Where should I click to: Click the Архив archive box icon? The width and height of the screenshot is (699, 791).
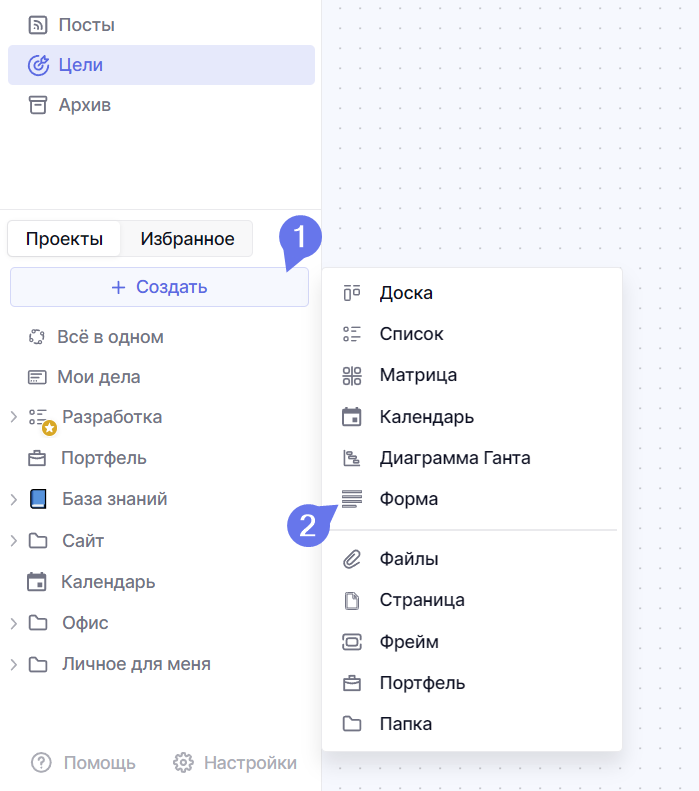(x=38, y=105)
